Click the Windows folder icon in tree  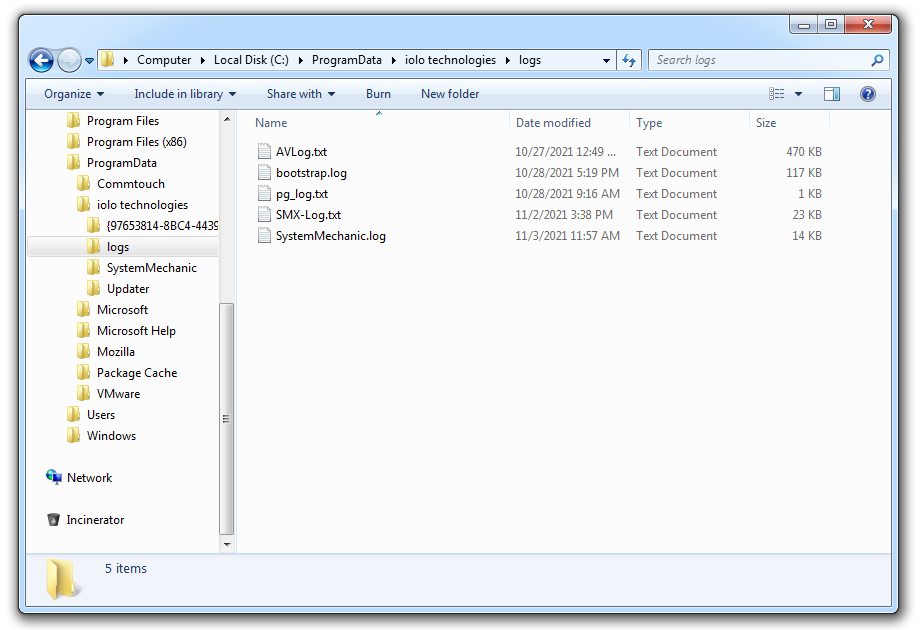73,436
